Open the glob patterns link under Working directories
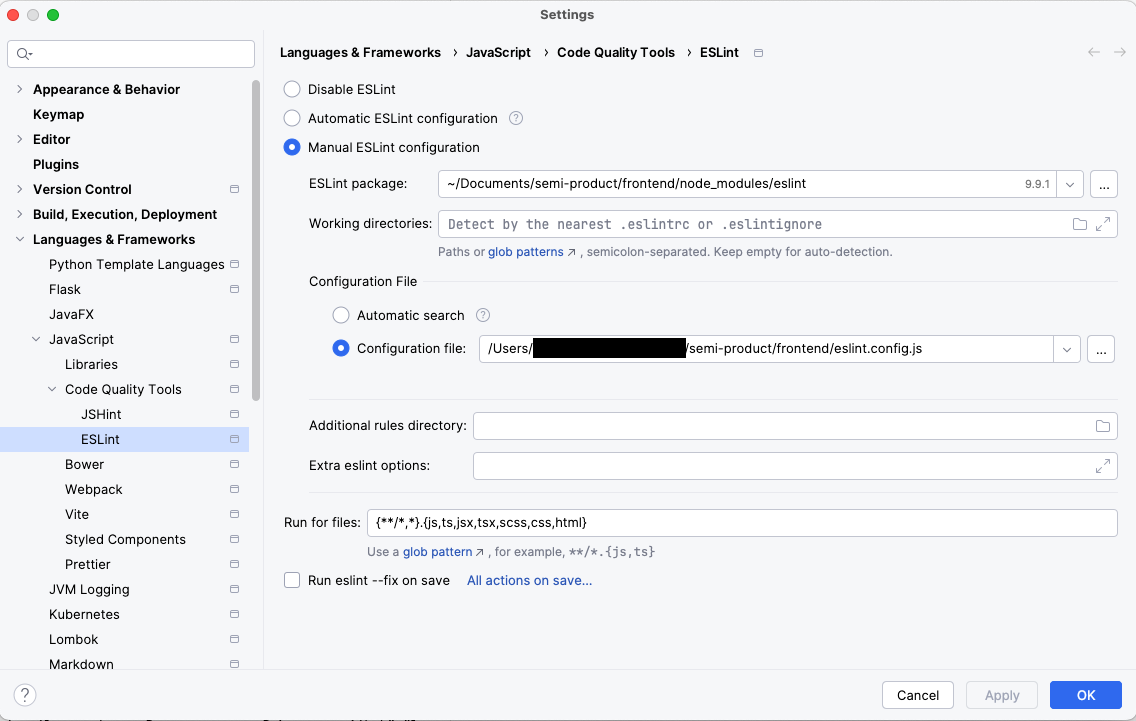Image resolution: width=1136 pixels, height=721 pixels. (525, 252)
